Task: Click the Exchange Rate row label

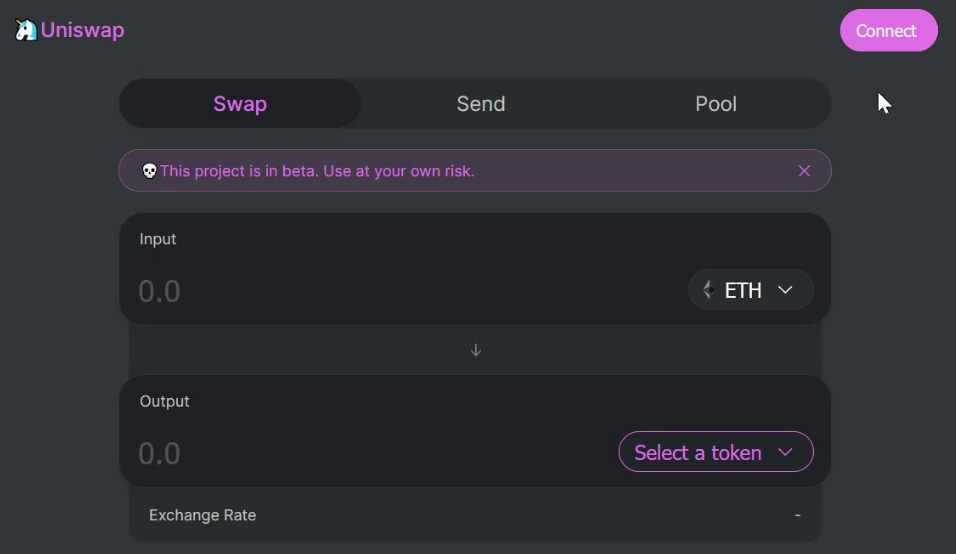Action: pyautogui.click(x=202, y=515)
